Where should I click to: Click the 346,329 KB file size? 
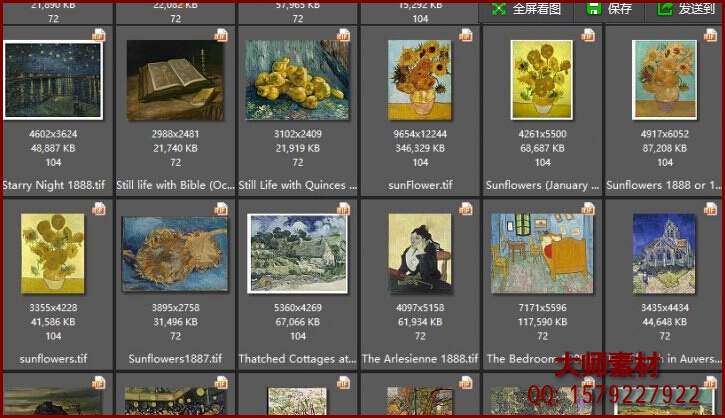[420, 148]
